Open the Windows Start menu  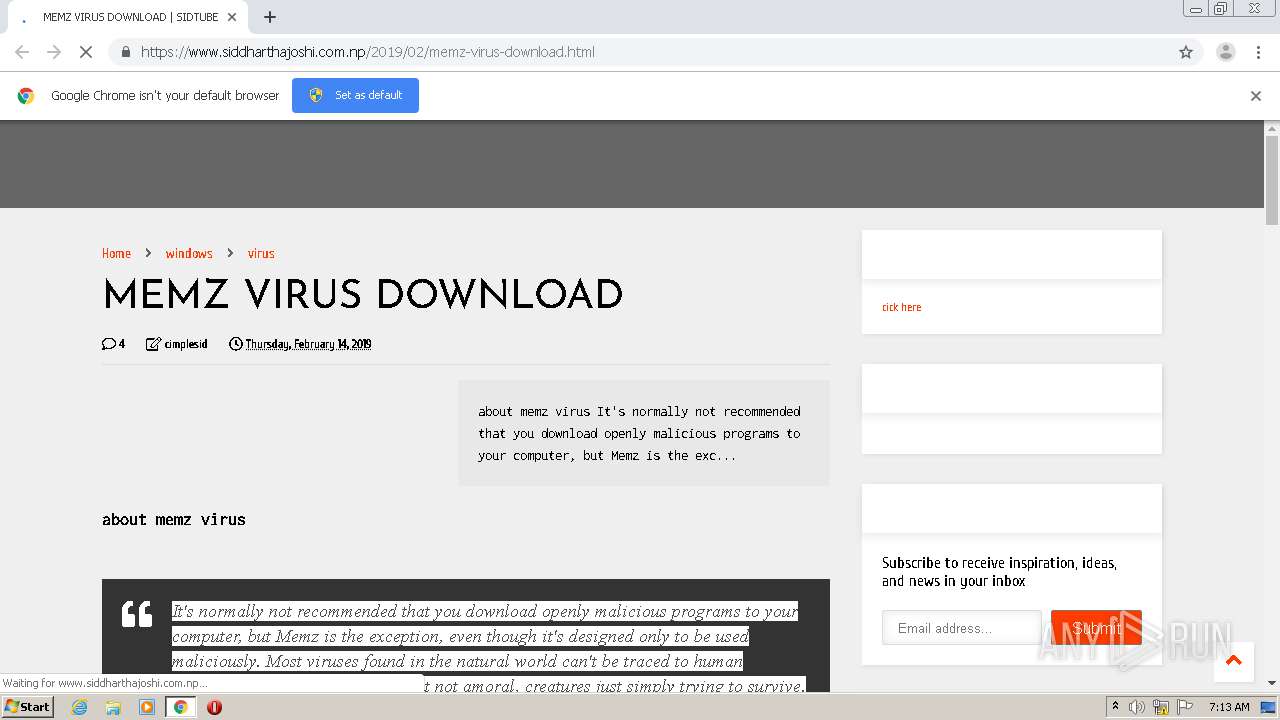pyautogui.click(x=27, y=707)
